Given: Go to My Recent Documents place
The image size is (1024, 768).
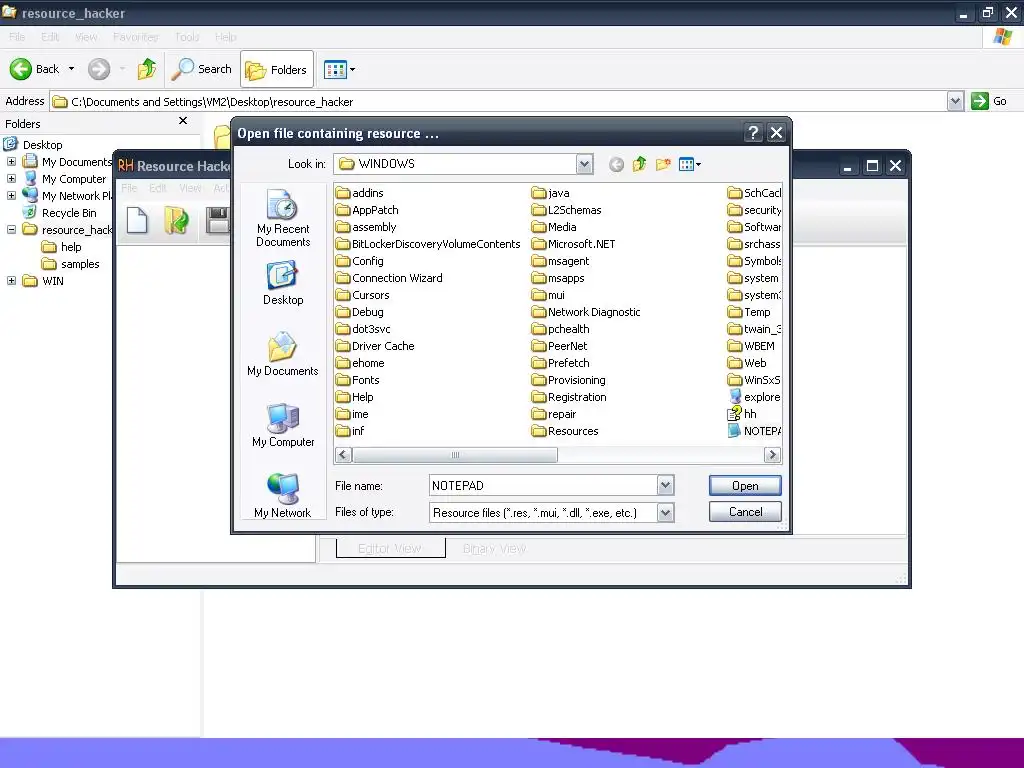Looking at the screenshot, I should click(283, 218).
